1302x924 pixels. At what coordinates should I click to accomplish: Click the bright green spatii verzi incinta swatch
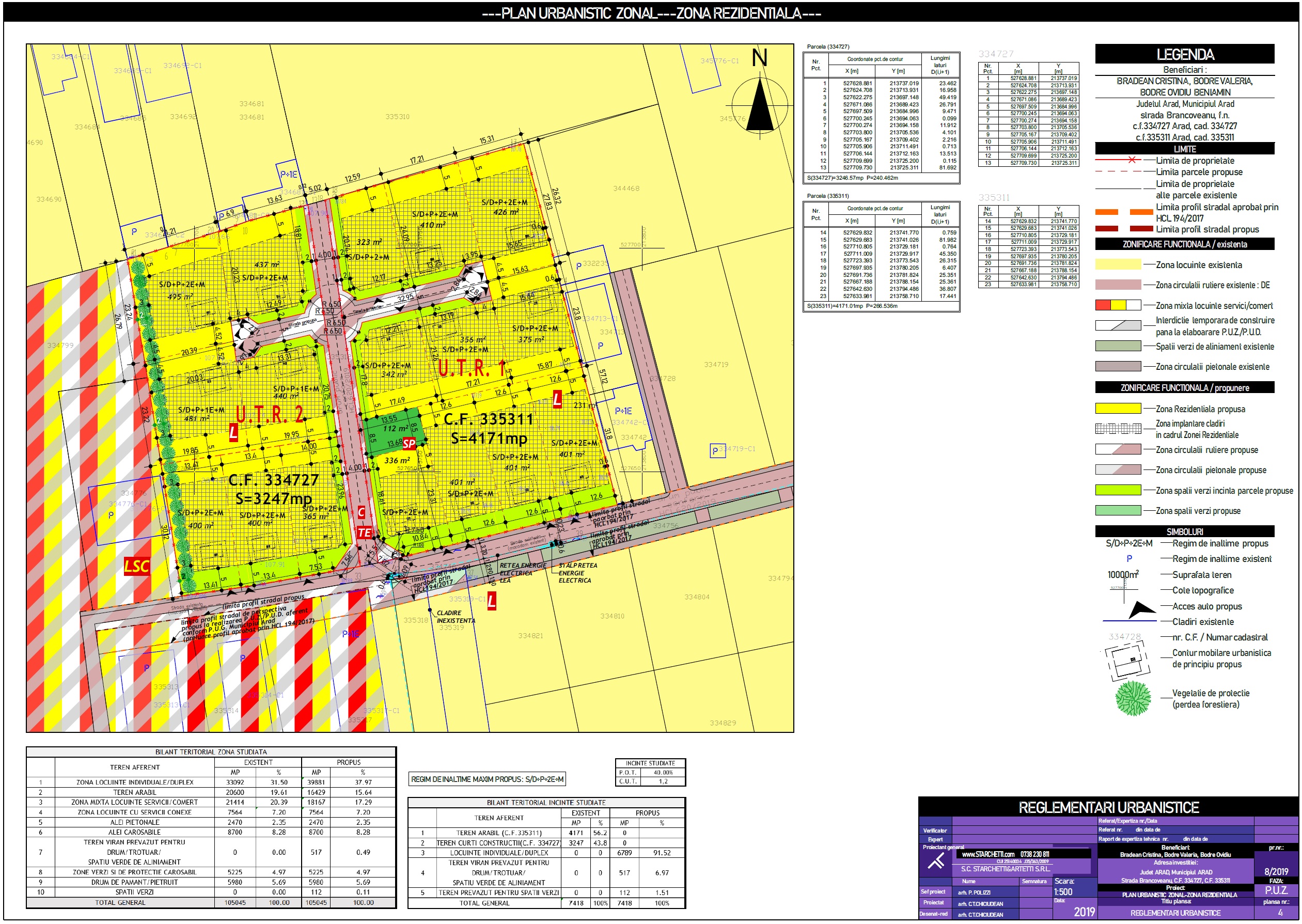coord(1118,491)
